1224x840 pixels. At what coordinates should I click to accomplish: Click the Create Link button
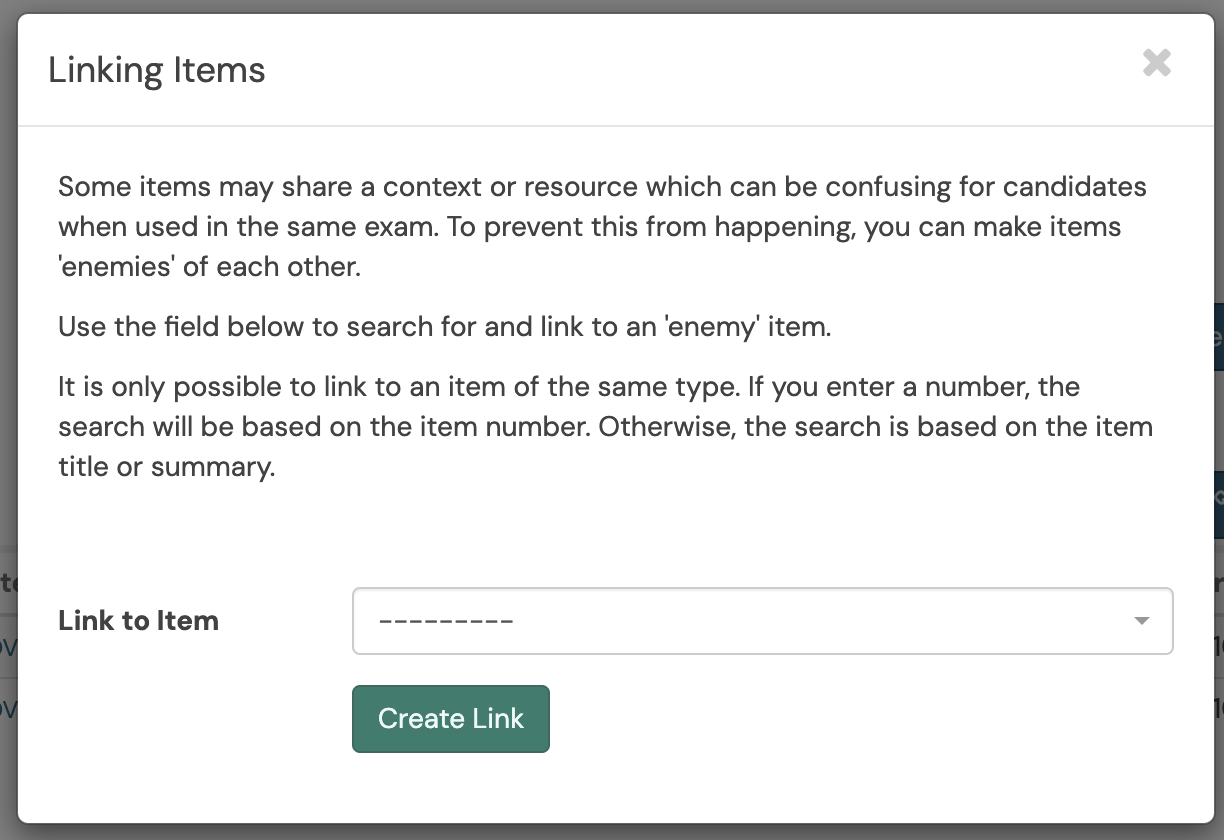pos(450,718)
